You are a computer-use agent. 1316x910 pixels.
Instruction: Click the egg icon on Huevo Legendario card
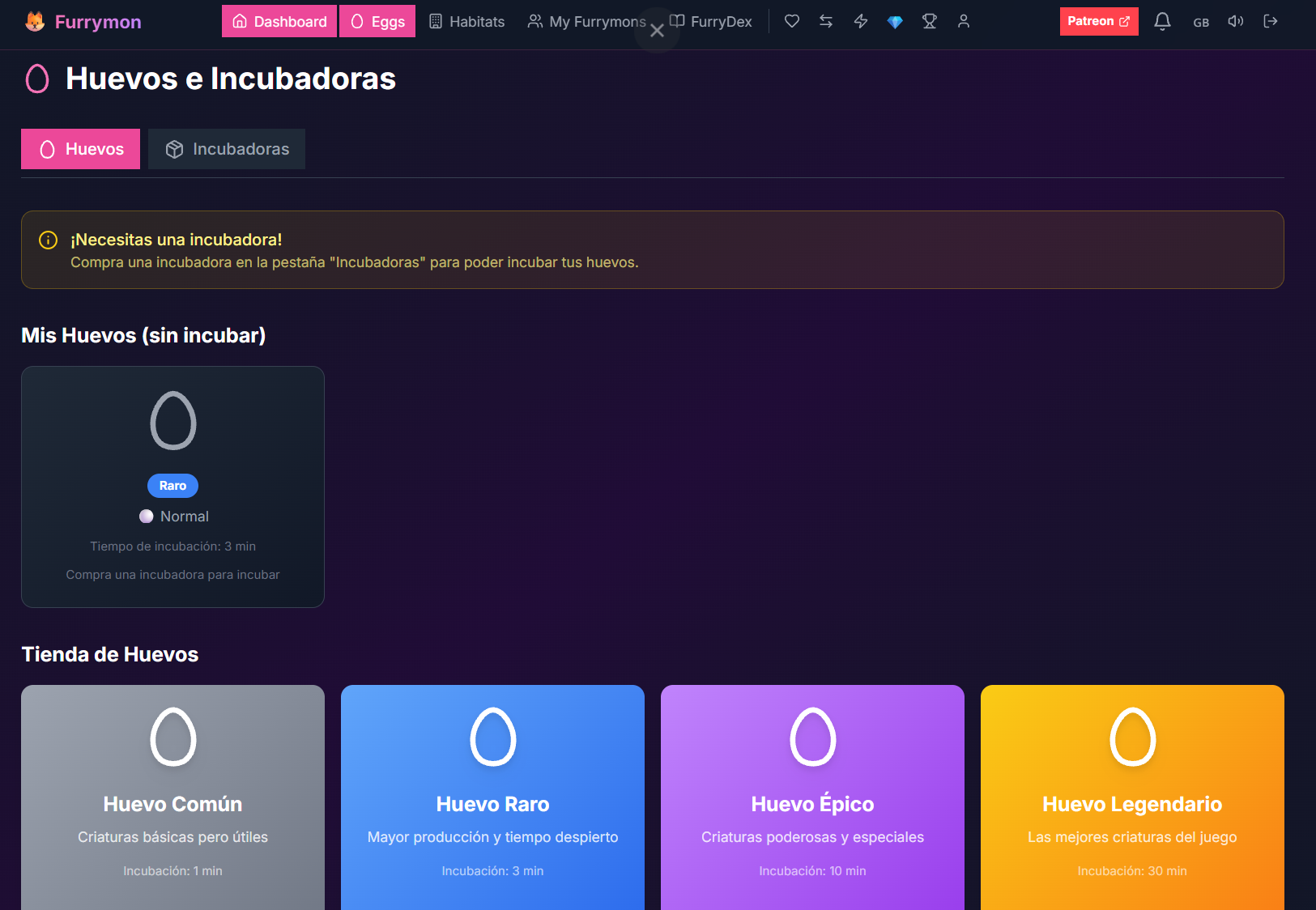coord(1133,737)
